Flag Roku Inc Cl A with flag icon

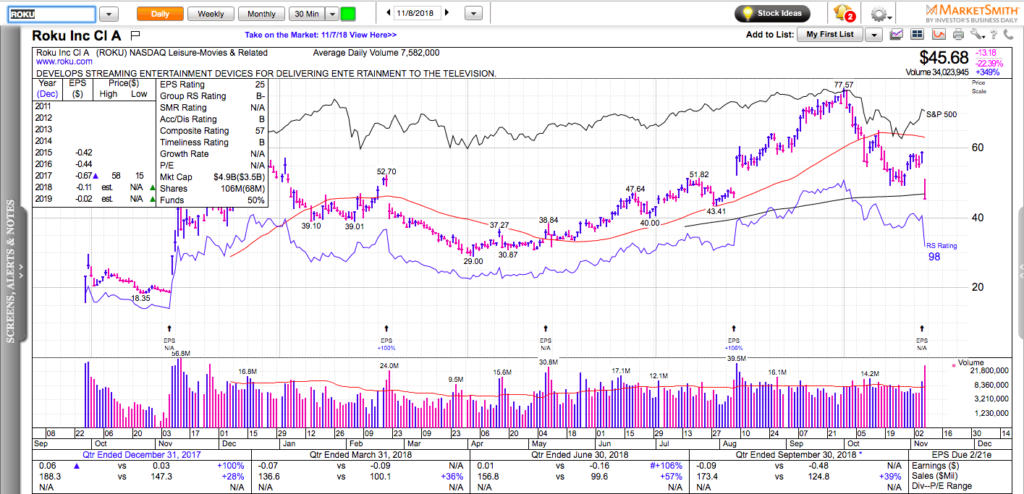point(135,35)
